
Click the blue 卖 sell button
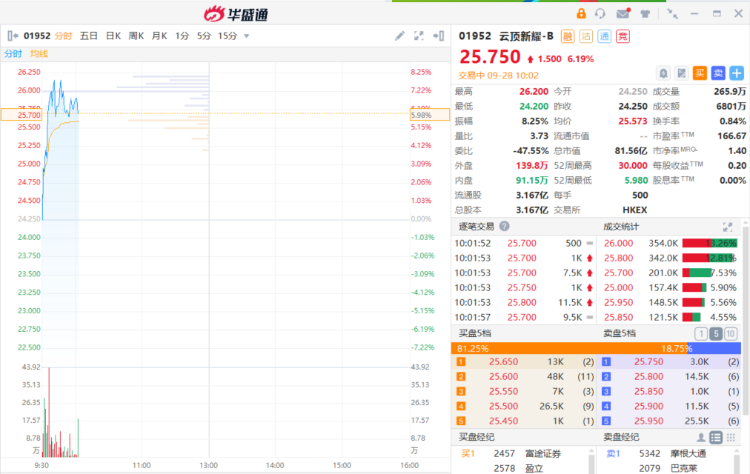tap(718, 73)
